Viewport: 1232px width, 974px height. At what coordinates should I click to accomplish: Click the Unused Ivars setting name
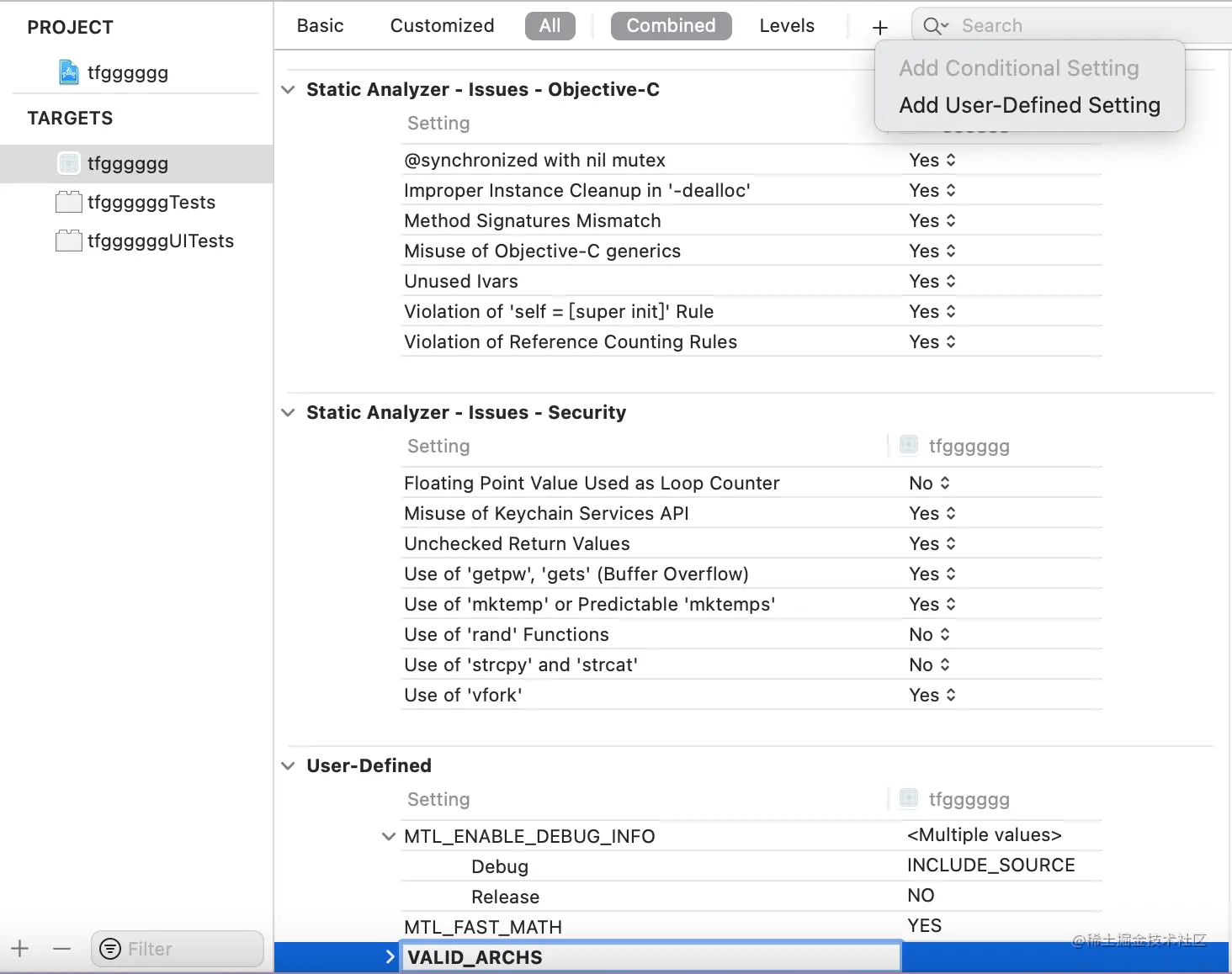tap(461, 281)
